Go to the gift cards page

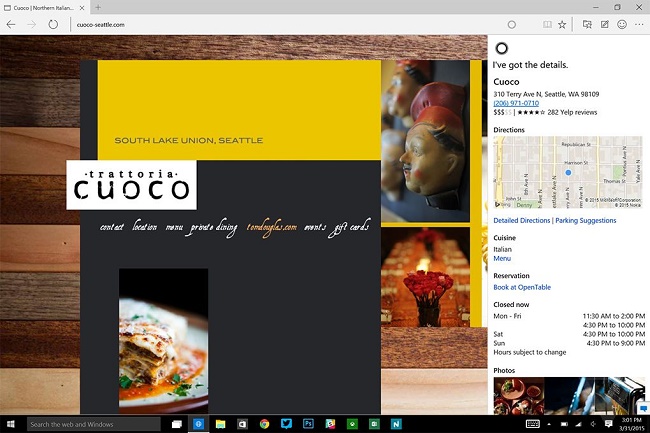click(x=352, y=227)
